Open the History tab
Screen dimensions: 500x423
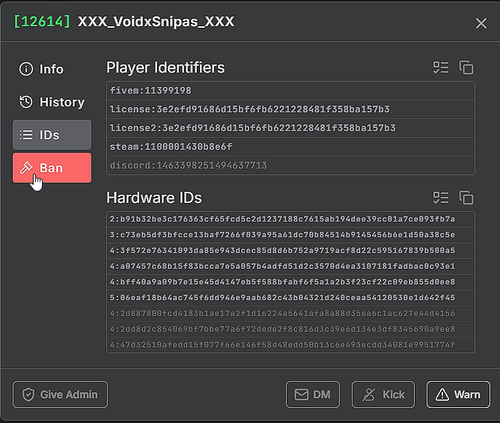[52, 102]
